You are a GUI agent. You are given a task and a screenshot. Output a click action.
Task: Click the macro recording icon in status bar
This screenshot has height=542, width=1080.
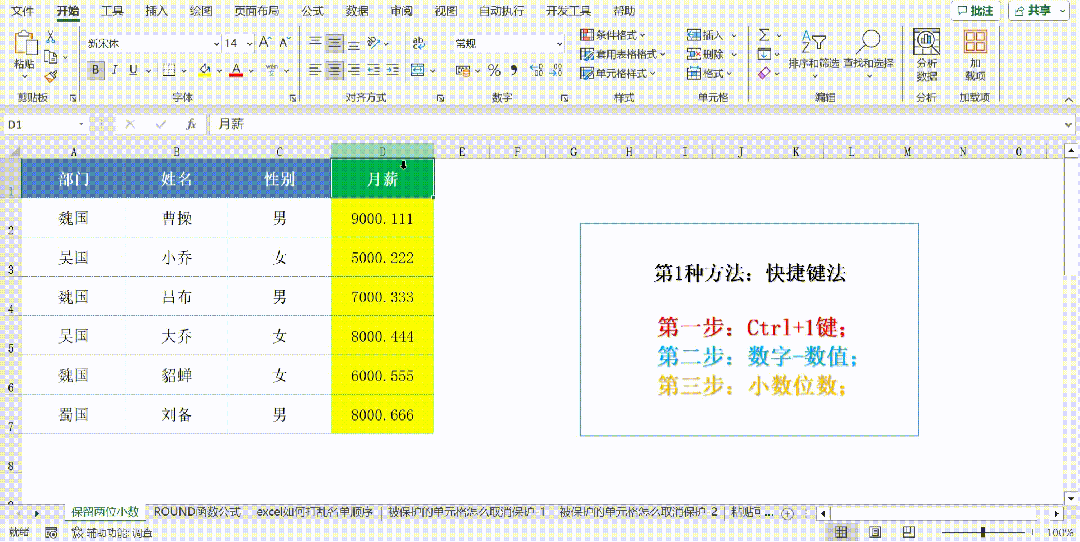tap(51, 533)
